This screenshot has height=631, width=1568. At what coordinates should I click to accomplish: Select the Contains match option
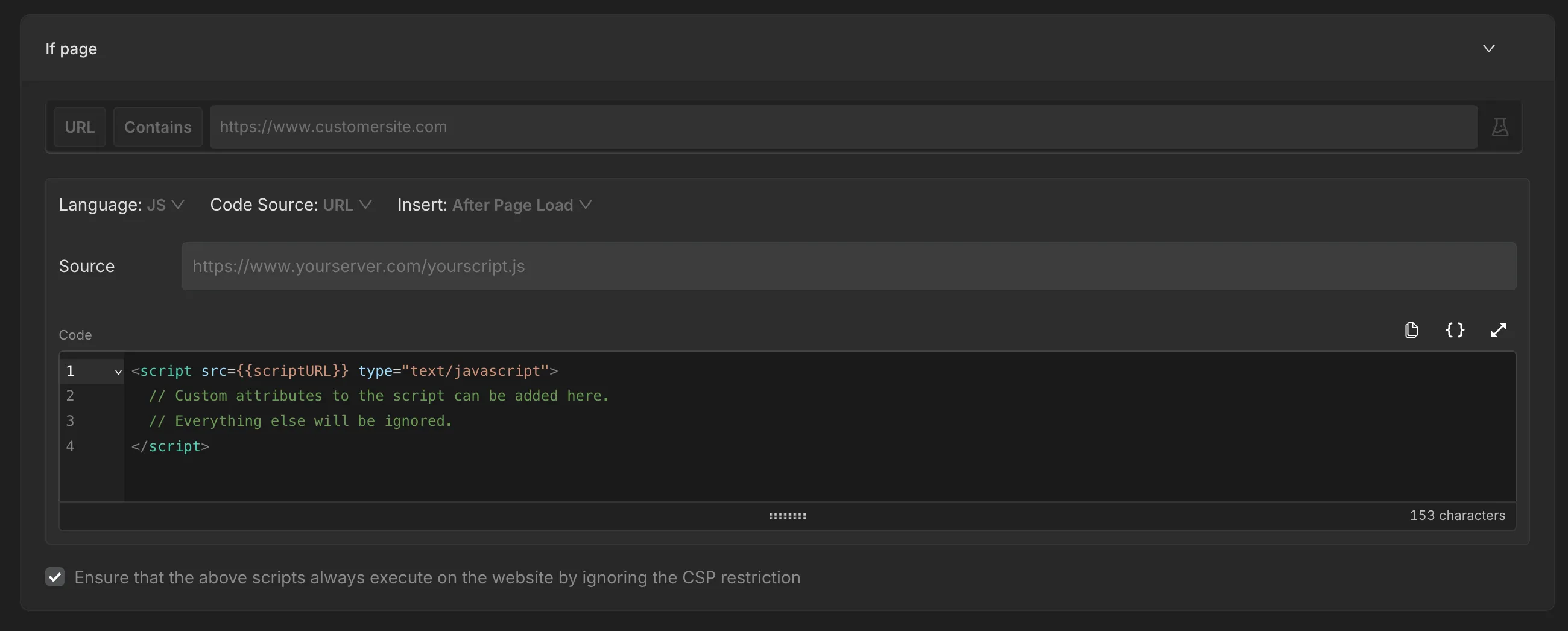pyautogui.click(x=157, y=126)
